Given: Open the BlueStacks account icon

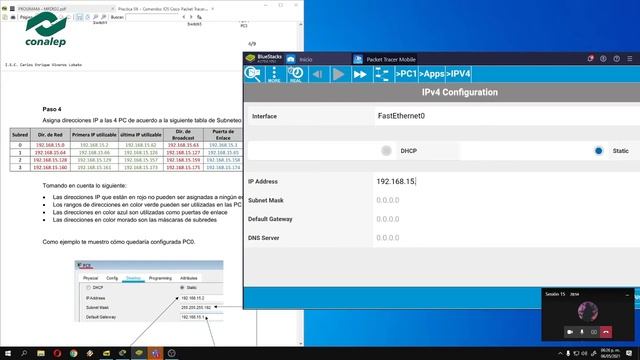Looking at the screenshot, I should coord(603,59).
